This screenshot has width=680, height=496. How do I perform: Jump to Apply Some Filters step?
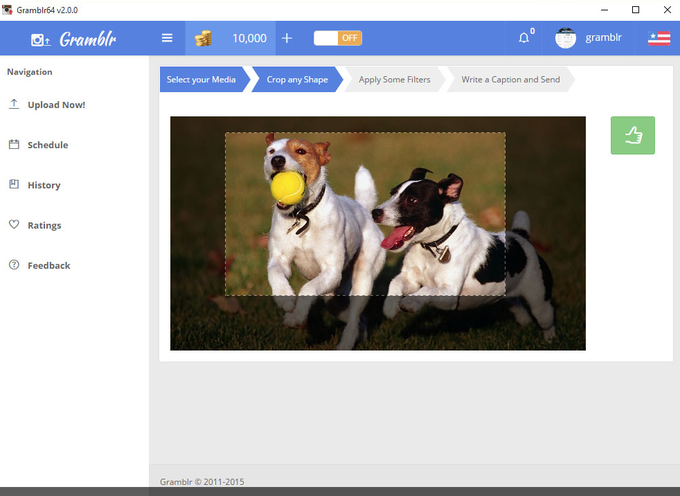click(x=395, y=79)
